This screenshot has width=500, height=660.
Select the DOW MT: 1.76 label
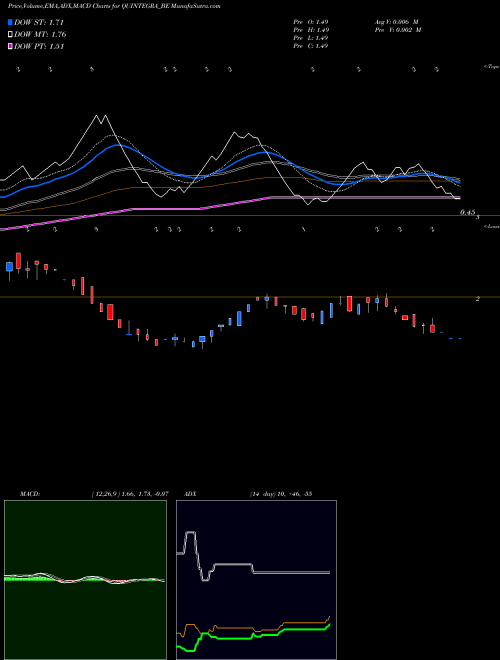40,35
